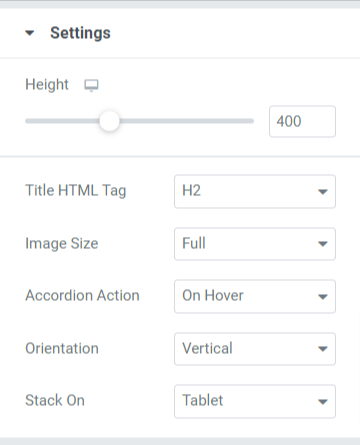Collapse the Settings section arrow
Screen dimensions: 360x445
[x=30, y=33]
